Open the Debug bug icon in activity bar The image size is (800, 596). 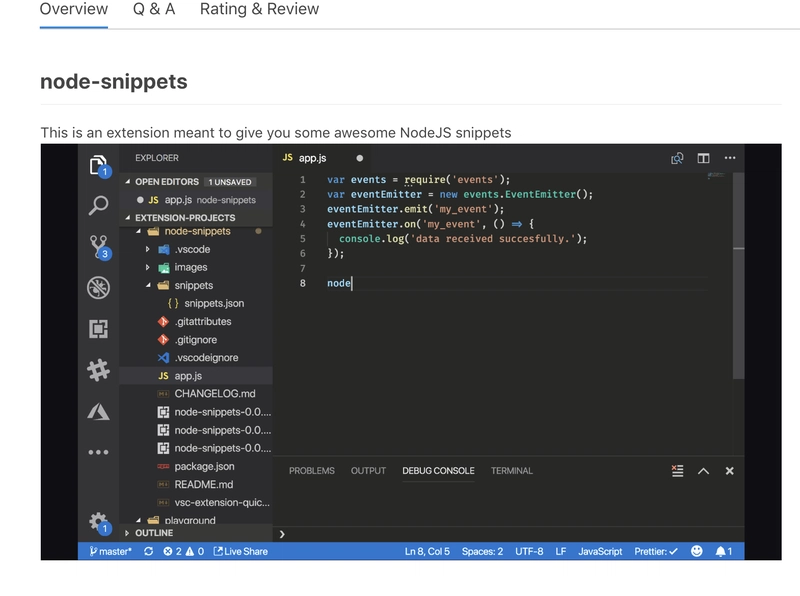(x=98, y=288)
